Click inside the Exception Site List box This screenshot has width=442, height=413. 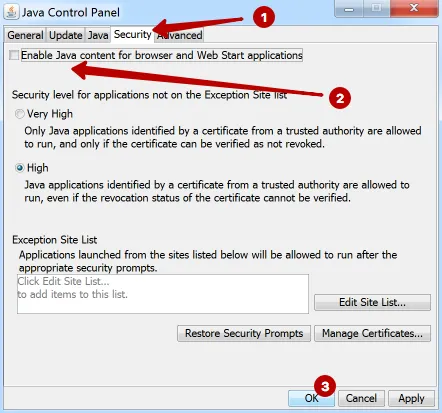[163, 294]
